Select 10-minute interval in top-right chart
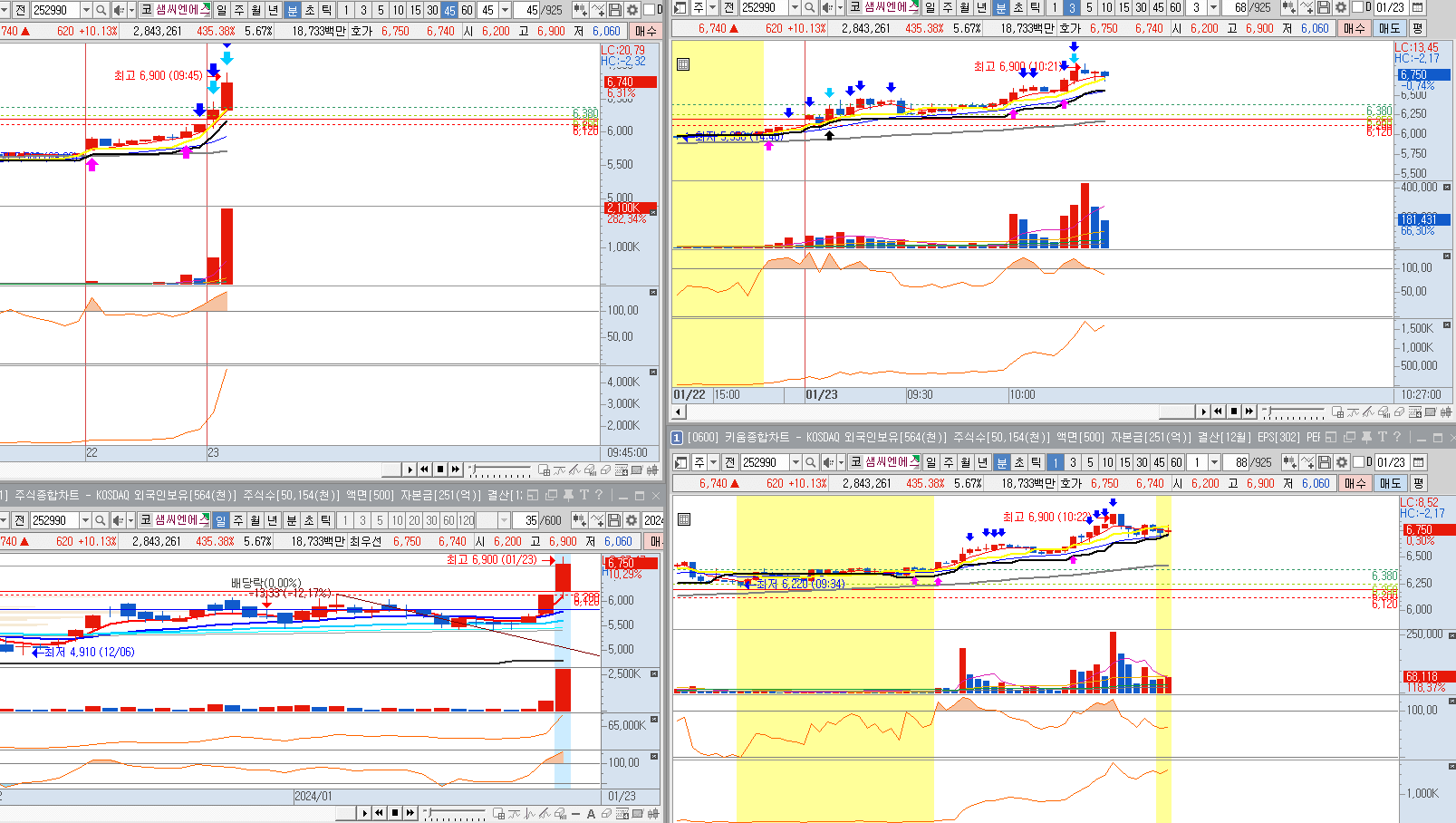 (x=1106, y=7)
